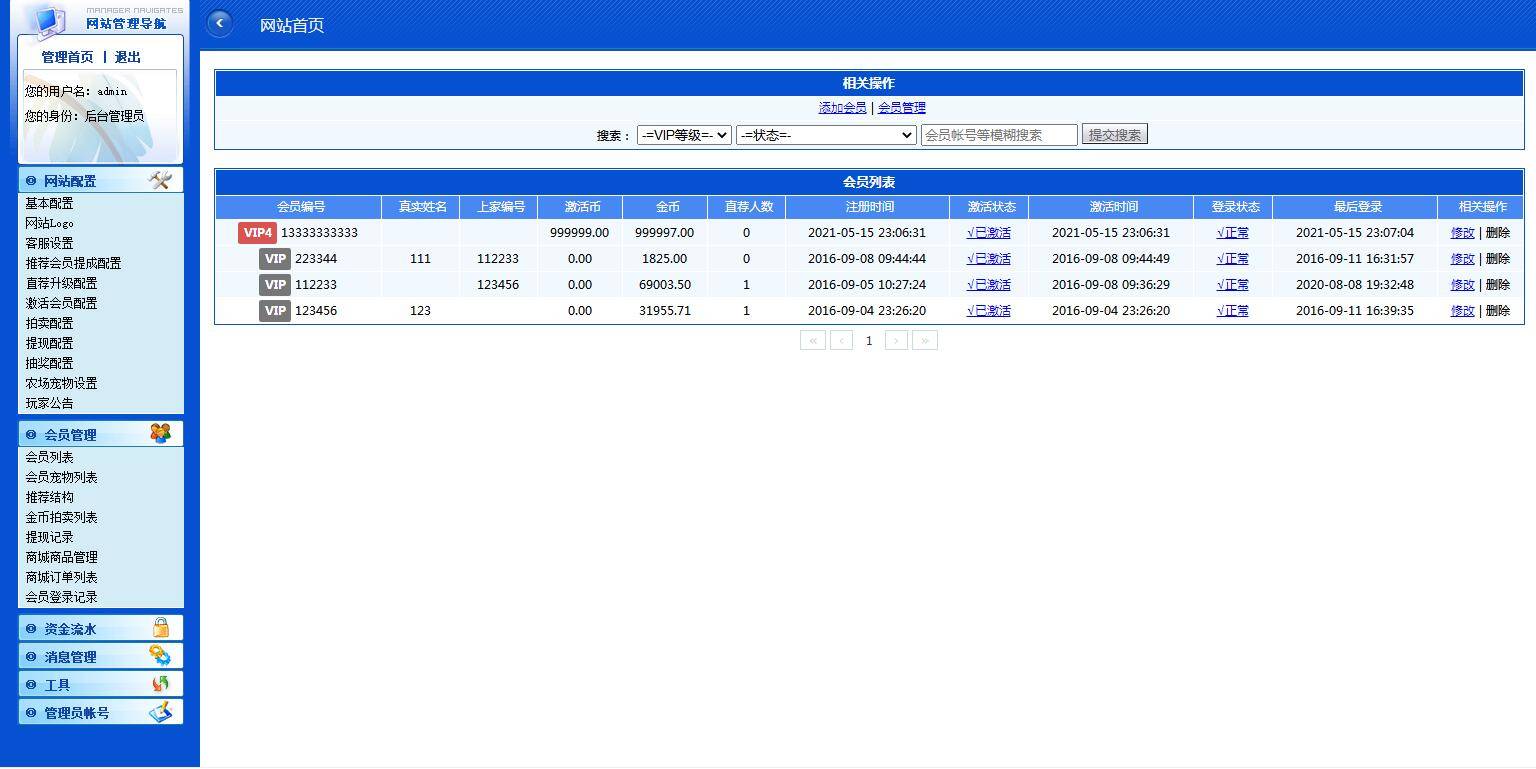This screenshot has height=769, width=1536.
Task: Click the edit icon beside 管理员帐号
Action: pyautogui.click(x=160, y=712)
